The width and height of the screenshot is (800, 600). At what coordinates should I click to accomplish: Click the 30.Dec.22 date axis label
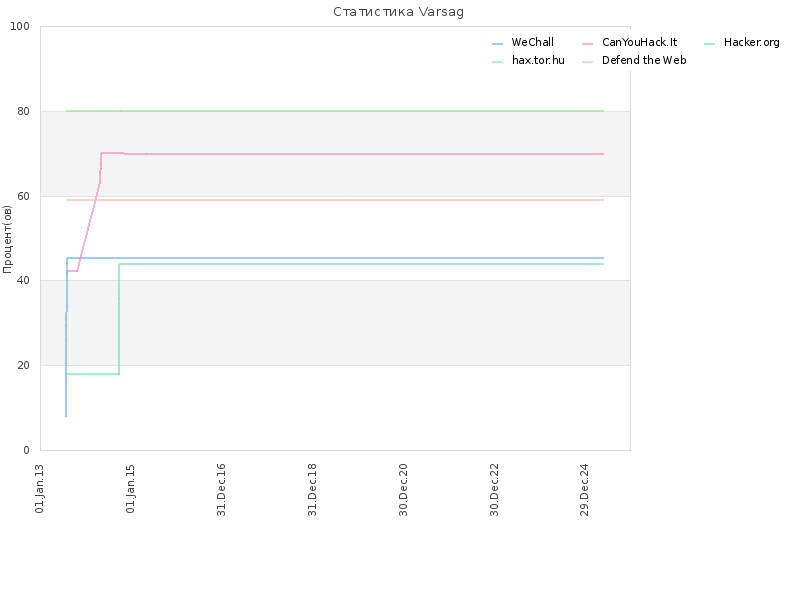tap(494, 490)
